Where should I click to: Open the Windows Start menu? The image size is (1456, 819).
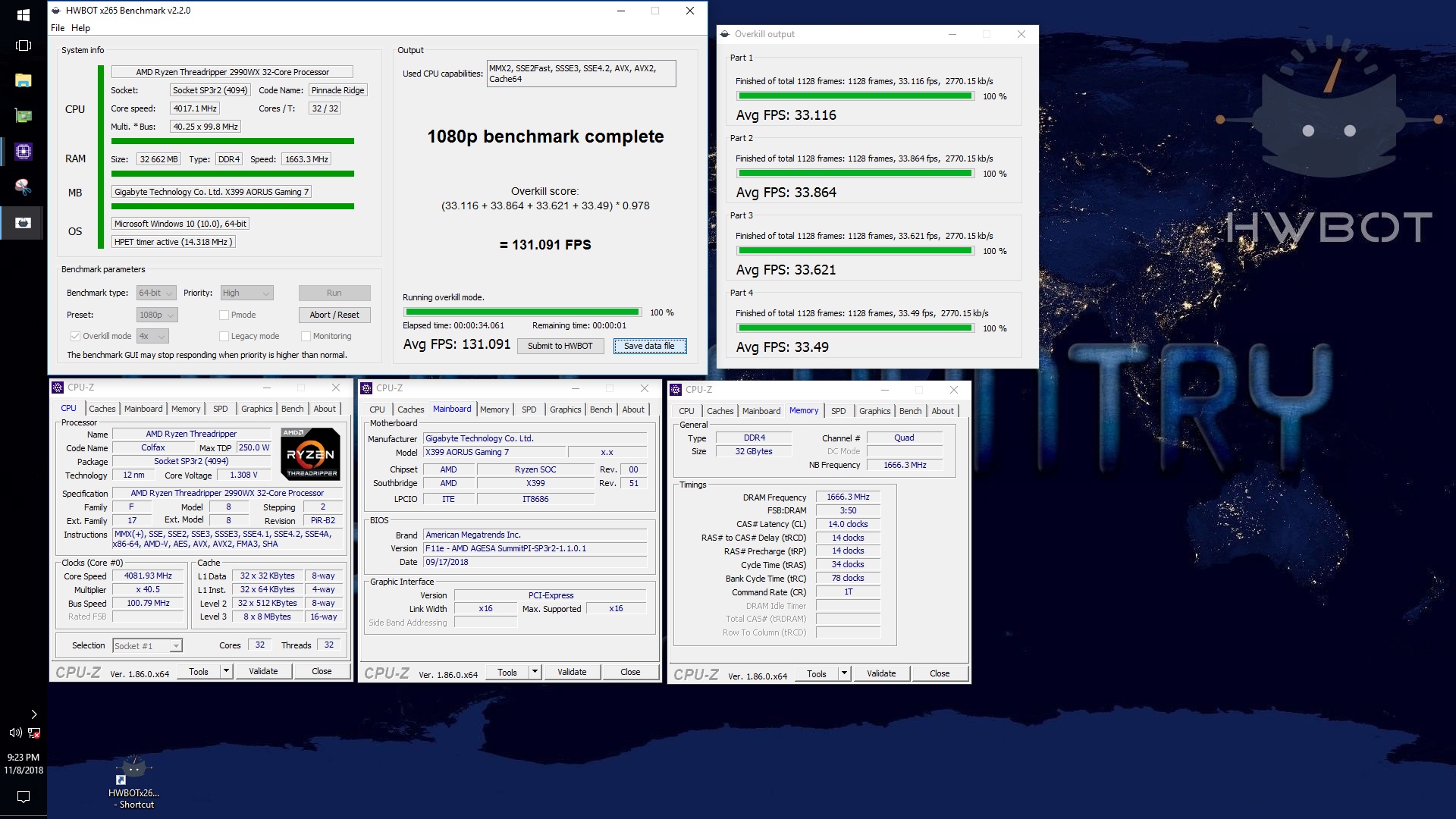pos(23,15)
